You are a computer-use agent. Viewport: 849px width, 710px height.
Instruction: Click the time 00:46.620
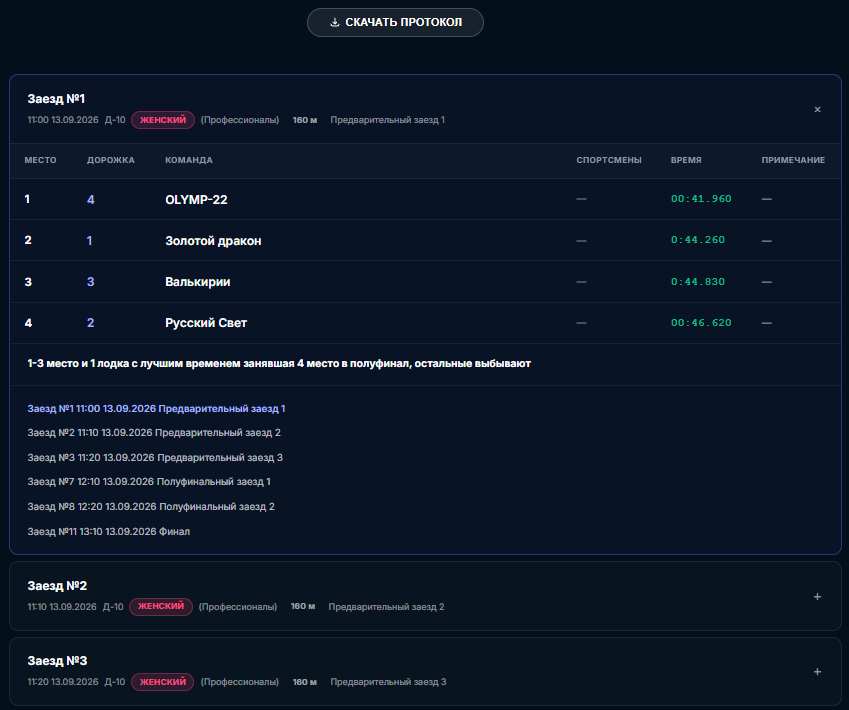[x=701, y=323]
